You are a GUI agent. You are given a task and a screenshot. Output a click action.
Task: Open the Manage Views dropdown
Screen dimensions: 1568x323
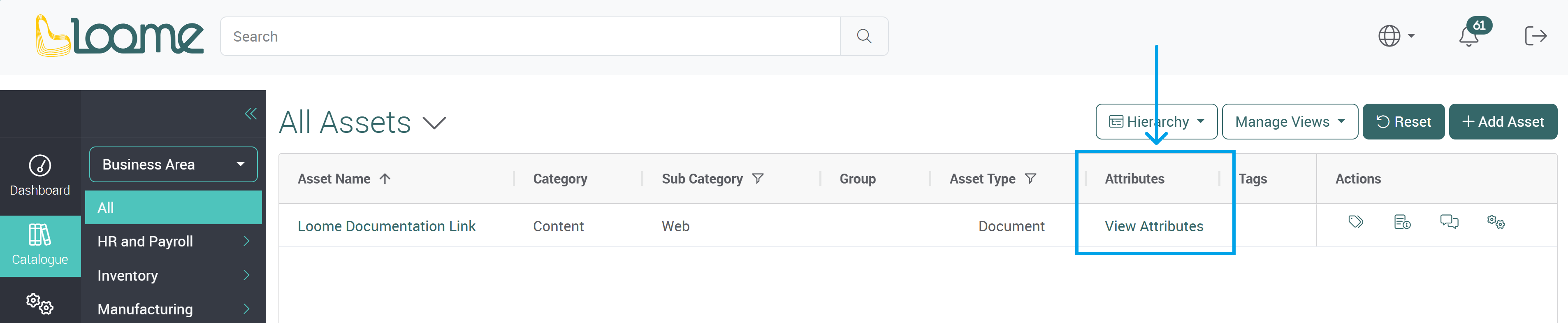(x=1290, y=122)
